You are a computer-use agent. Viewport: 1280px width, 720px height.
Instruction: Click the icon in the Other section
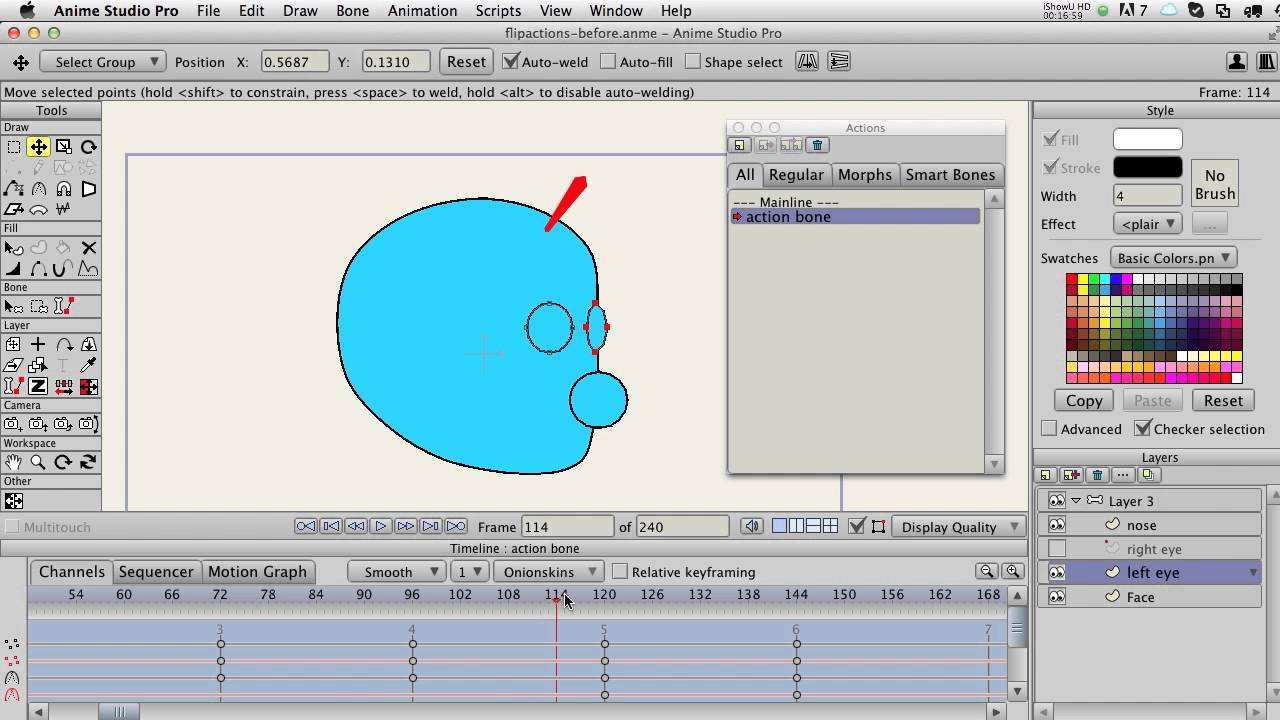tap(13, 501)
